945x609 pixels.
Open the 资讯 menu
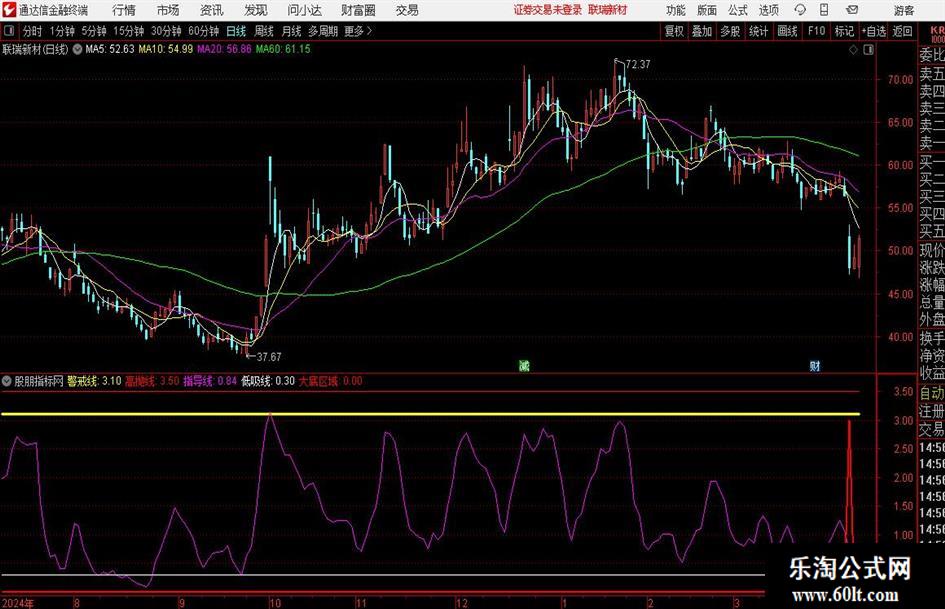[x=212, y=10]
